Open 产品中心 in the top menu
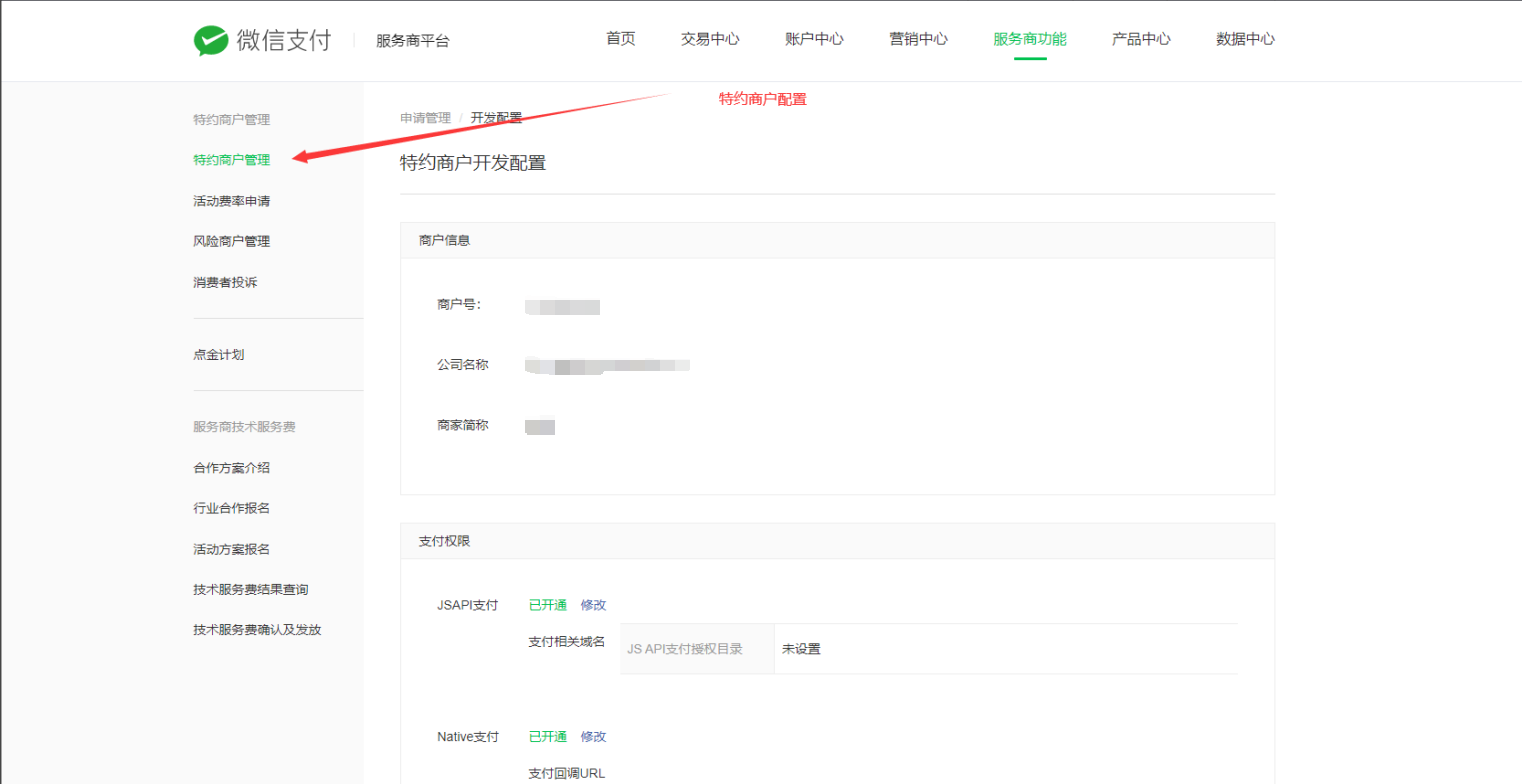The width and height of the screenshot is (1522, 784). (1141, 39)
